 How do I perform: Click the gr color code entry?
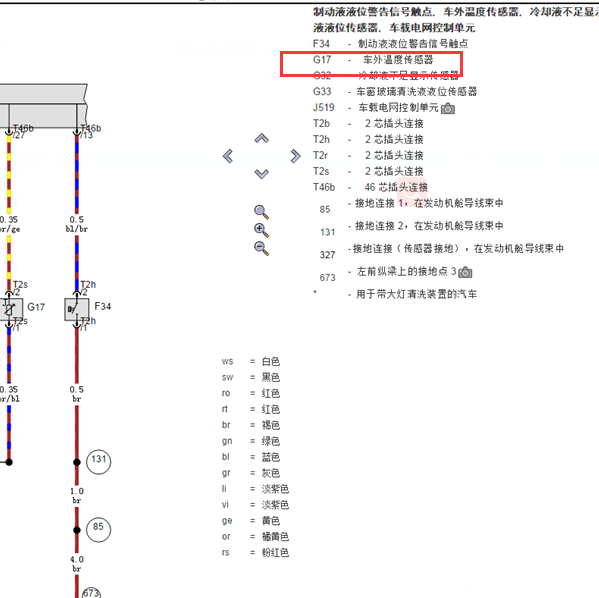pyautogui.click(x=251, y=473)
